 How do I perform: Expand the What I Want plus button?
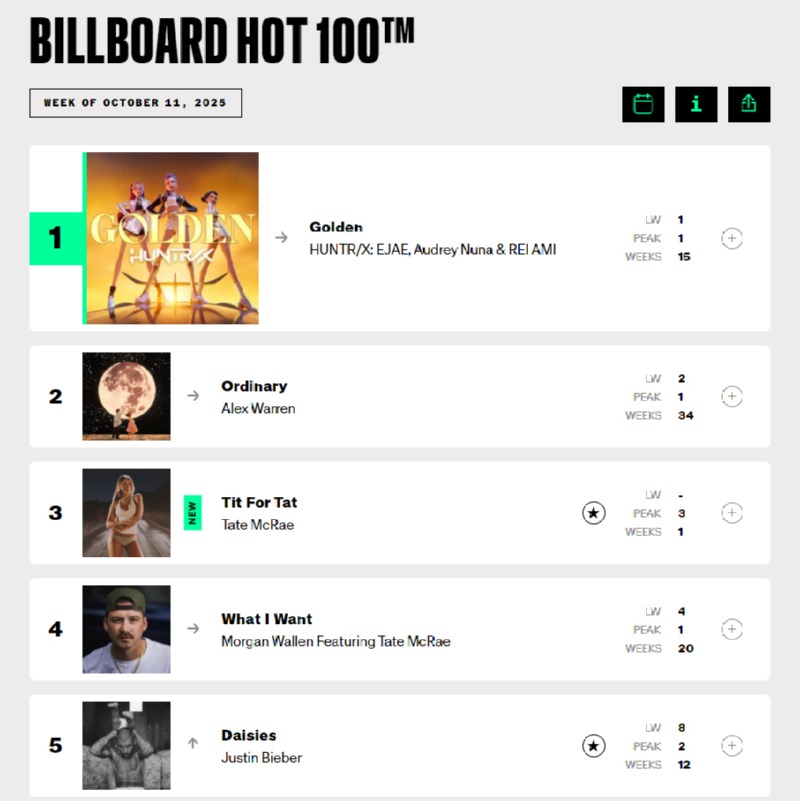coord(732,629)
